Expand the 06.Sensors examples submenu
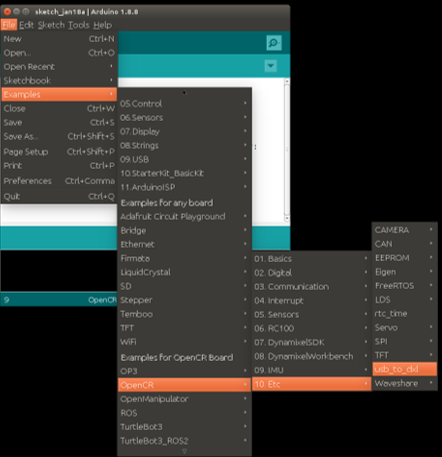 [x=185, y=118]
